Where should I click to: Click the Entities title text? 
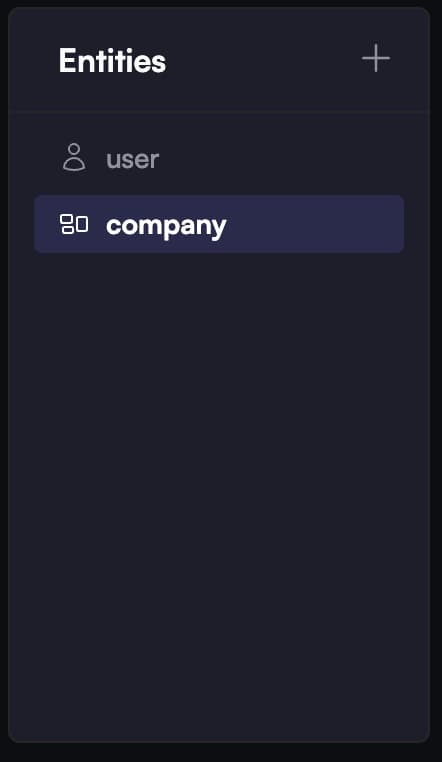pos(112,60)
